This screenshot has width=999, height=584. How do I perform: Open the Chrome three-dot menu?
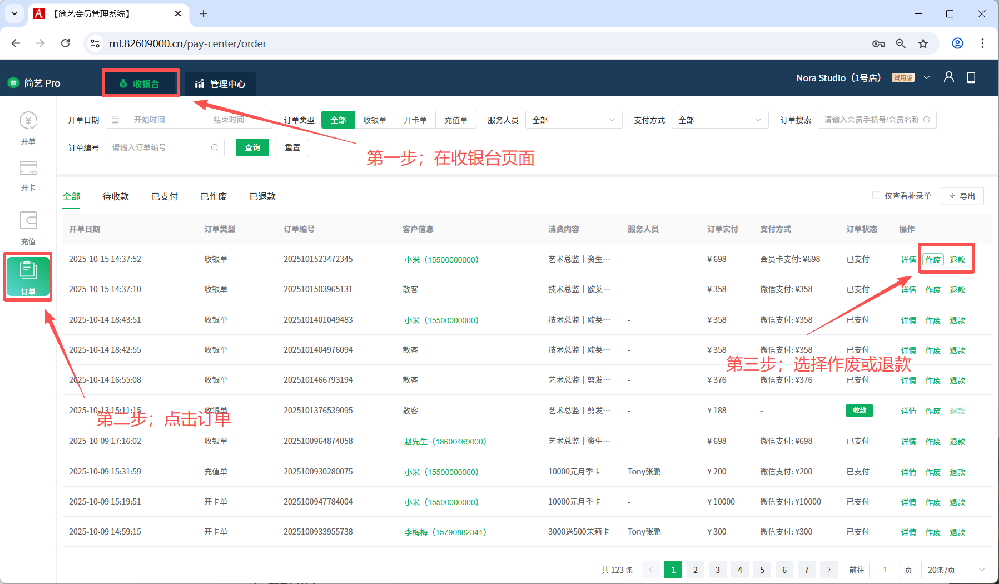(x=982, y=43)
